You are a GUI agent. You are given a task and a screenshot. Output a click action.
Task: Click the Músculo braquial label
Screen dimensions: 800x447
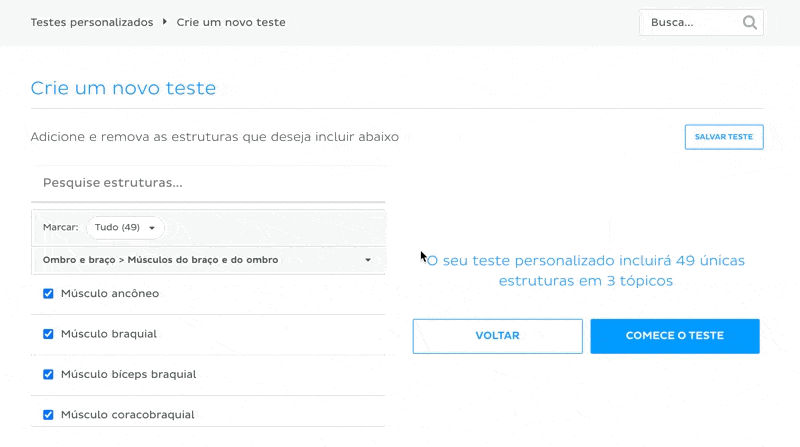point(109,334)
